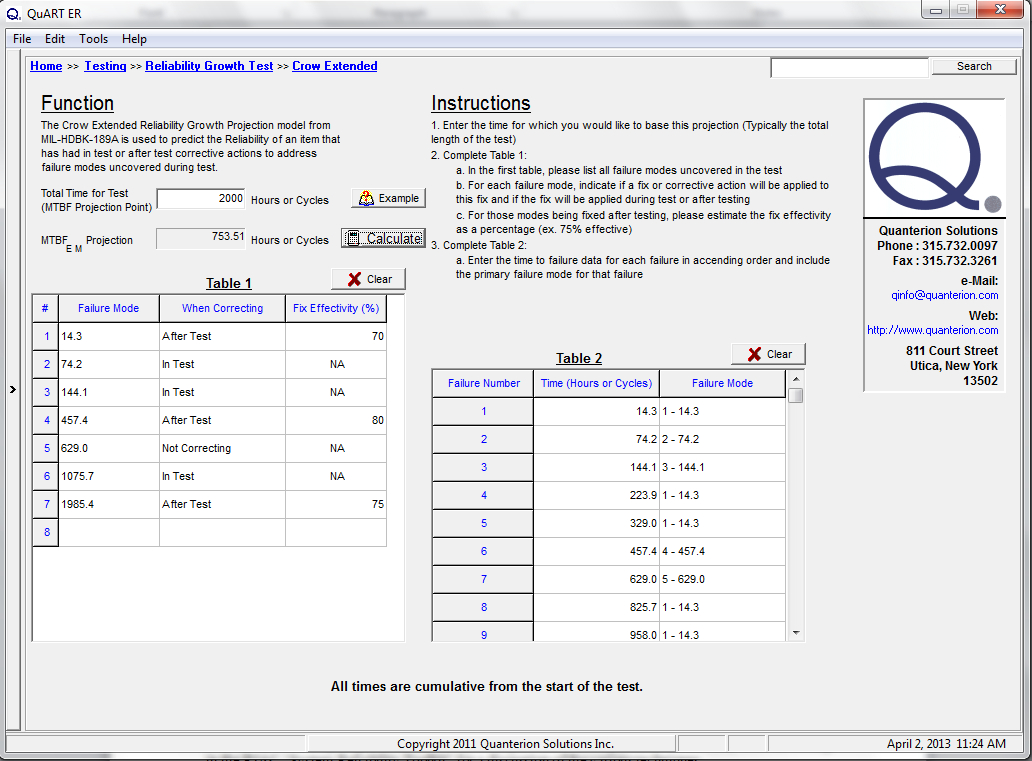
Task: Edit the Total Time for Test field
Action: coord(201,198)
